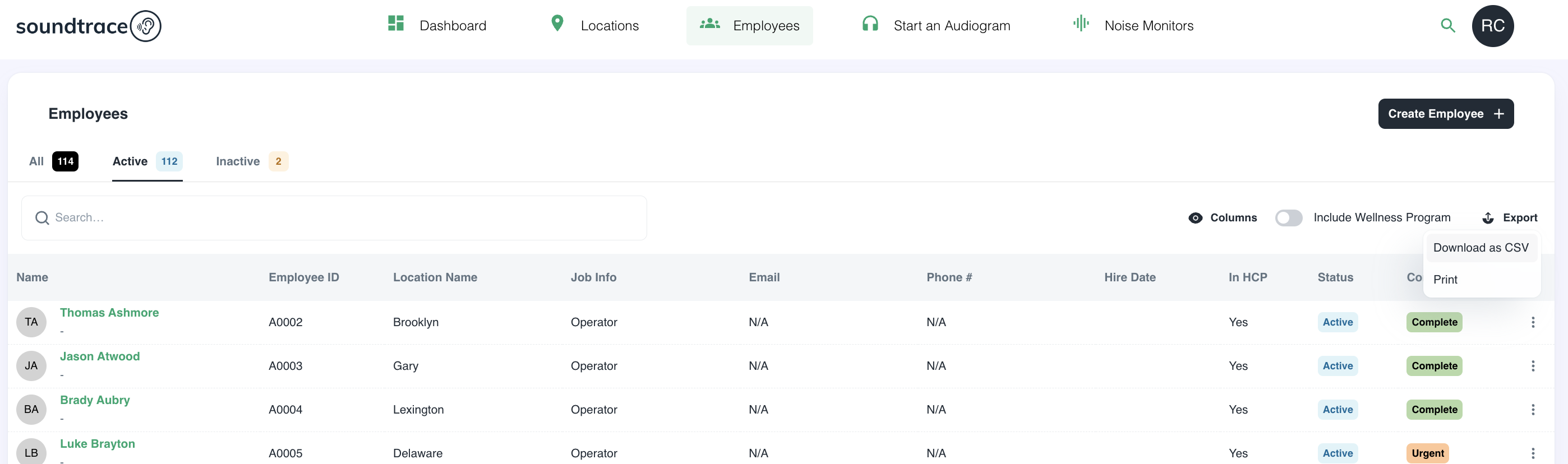The height and width of the screenshot is (464, 1568).
Task: Click the Create Employee button
Action: coord(1446,114)
